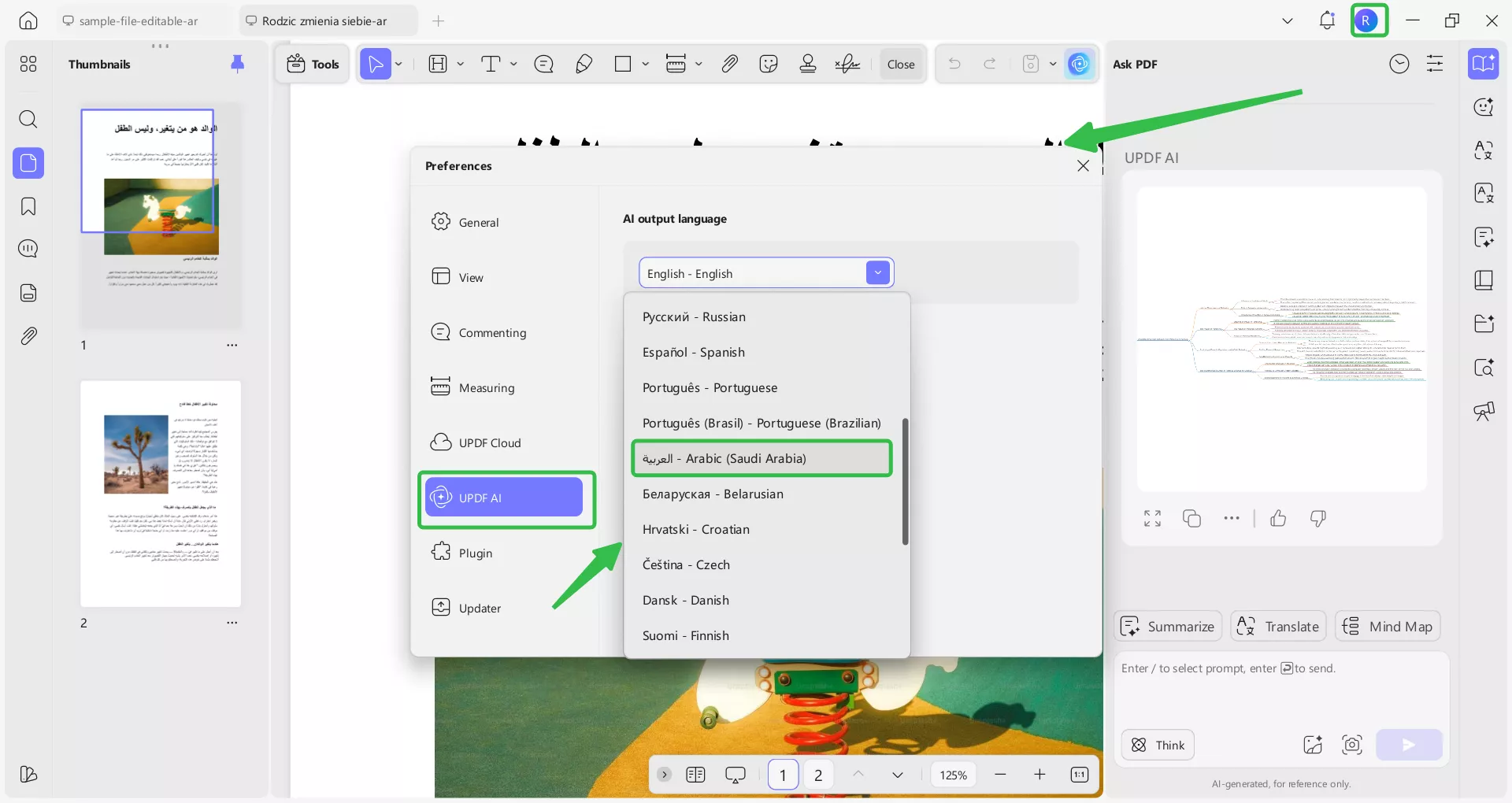
Task: Send the AI prompt
Action: click(x=1409, y=745)
